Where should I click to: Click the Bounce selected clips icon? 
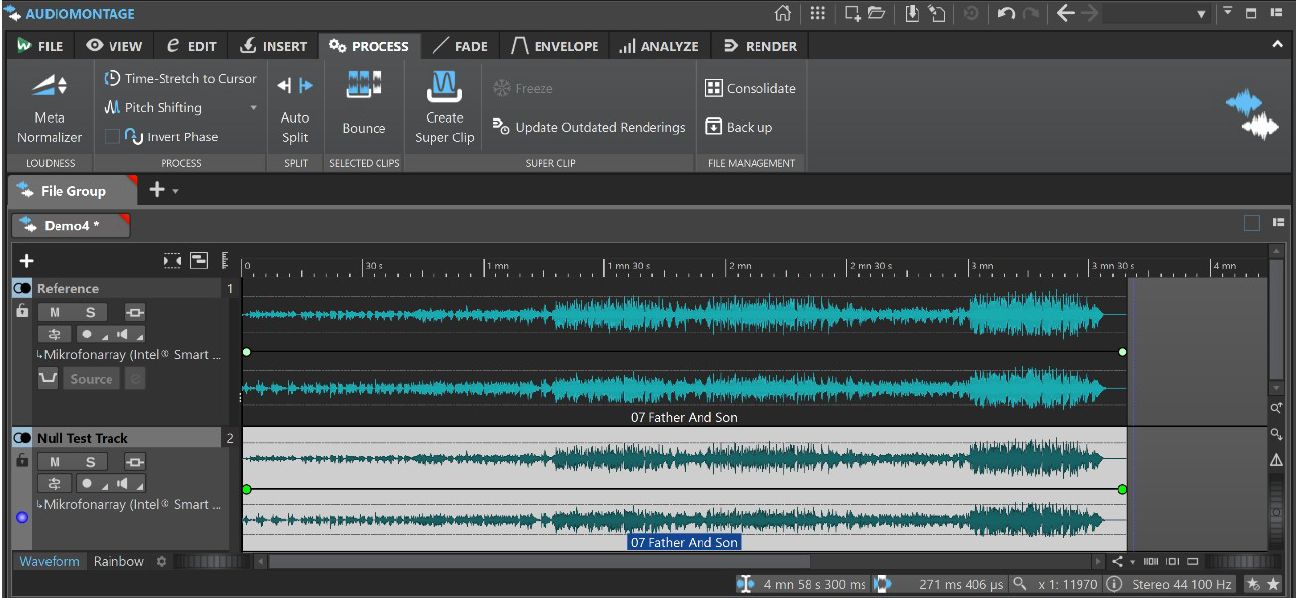(x=363, y=86)
